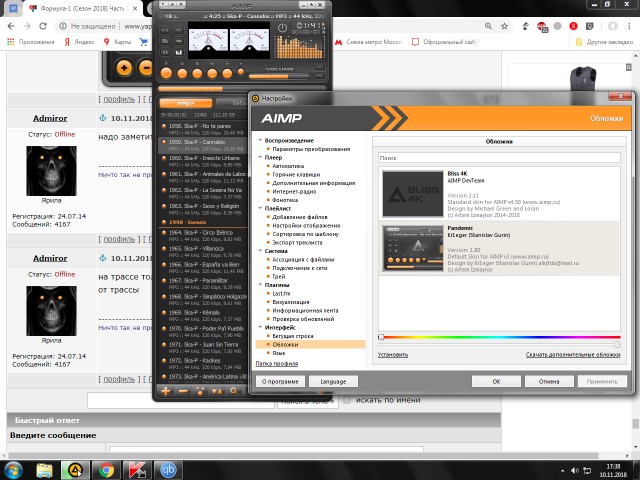Open Яндекс bookmark in bookmarks bar
This screenshot has height=480, width=640.
tap(79, 42)
